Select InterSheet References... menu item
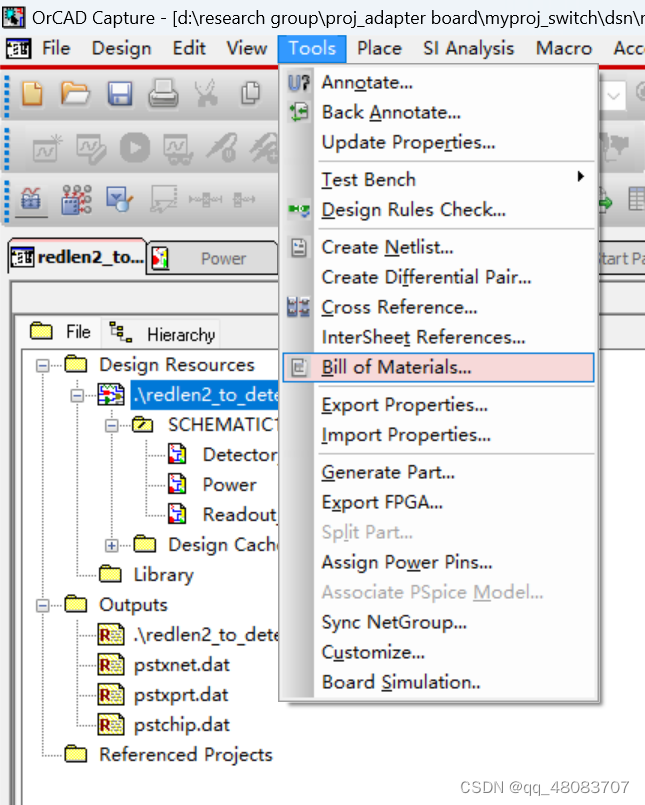The width and height of the screenshot is (645, 805). (439, 337)
